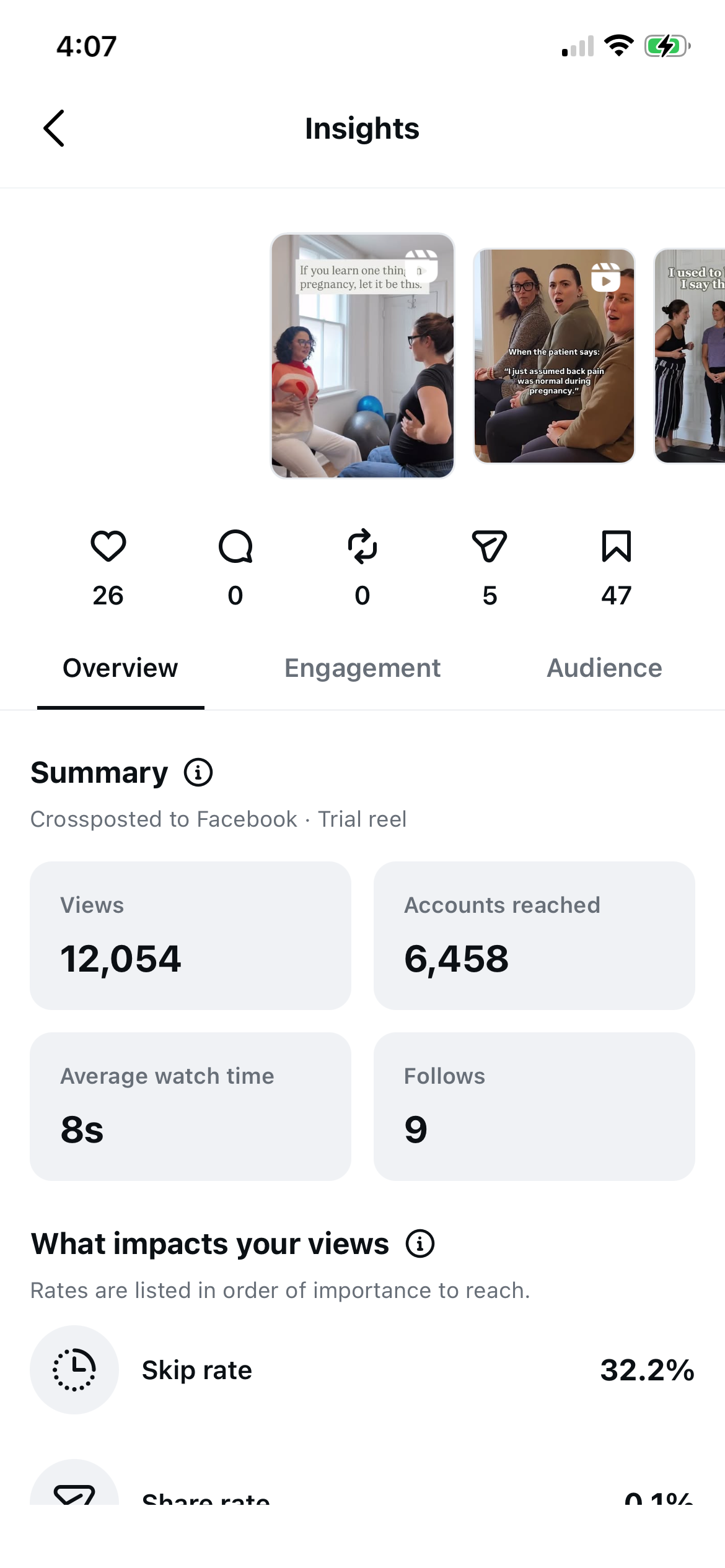The image size is (725, 1568).
Task: Select the 'When the patient says' reel thumbnail
Action: click(554, 355)
